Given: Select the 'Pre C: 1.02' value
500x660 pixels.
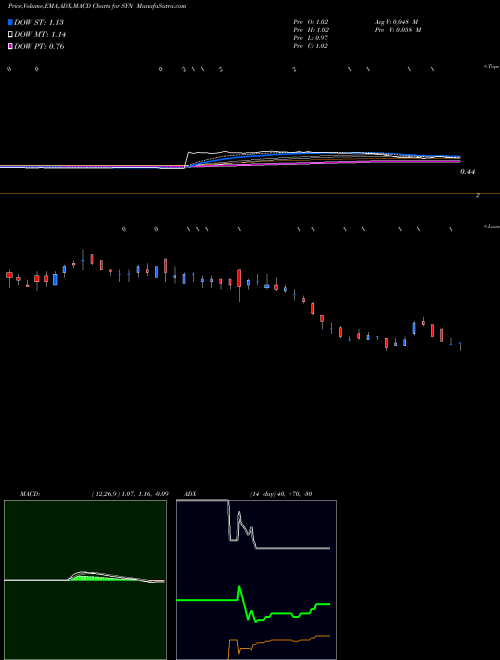Looking at the screenshot, I should [x=311, y=46].
